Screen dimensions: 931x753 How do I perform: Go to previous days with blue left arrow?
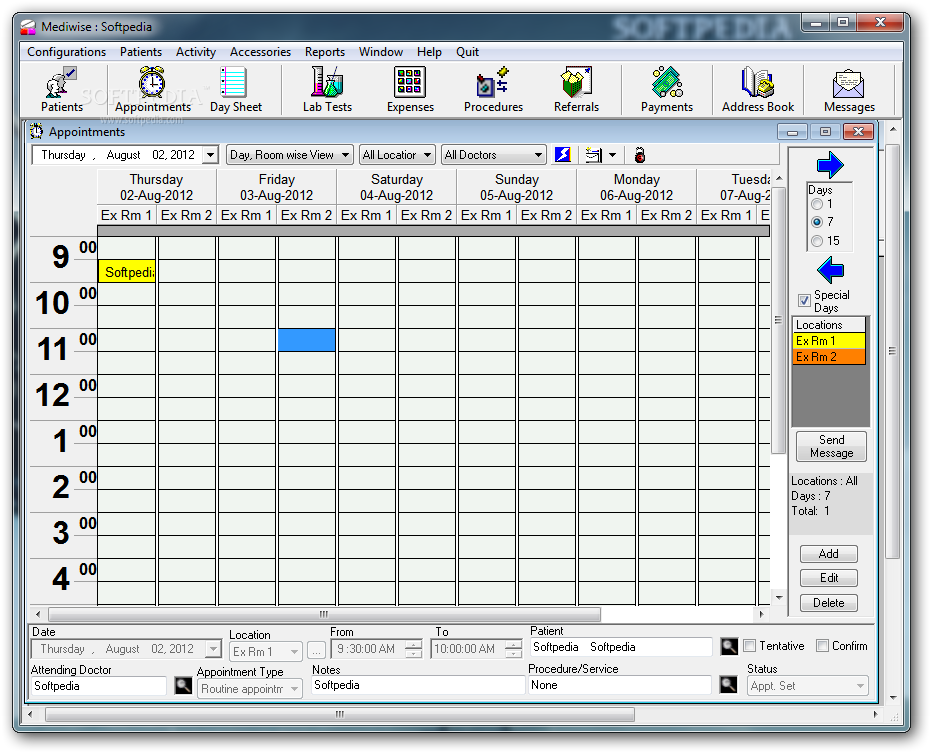click(x=829, y=271)
